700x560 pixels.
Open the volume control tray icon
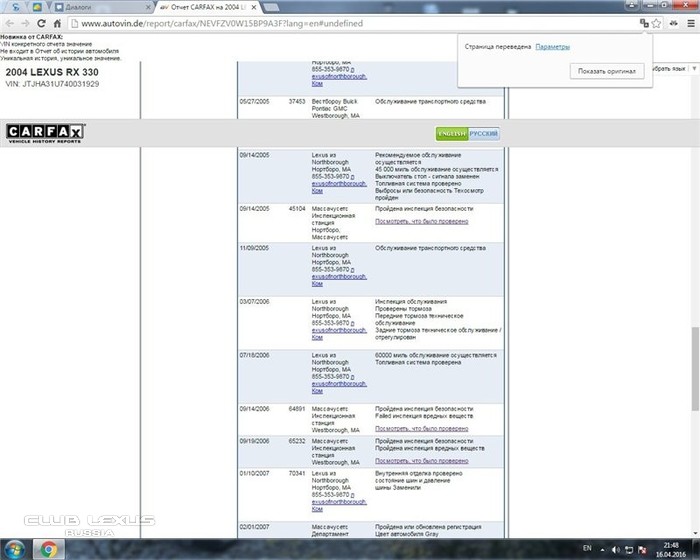pos(616,550)
